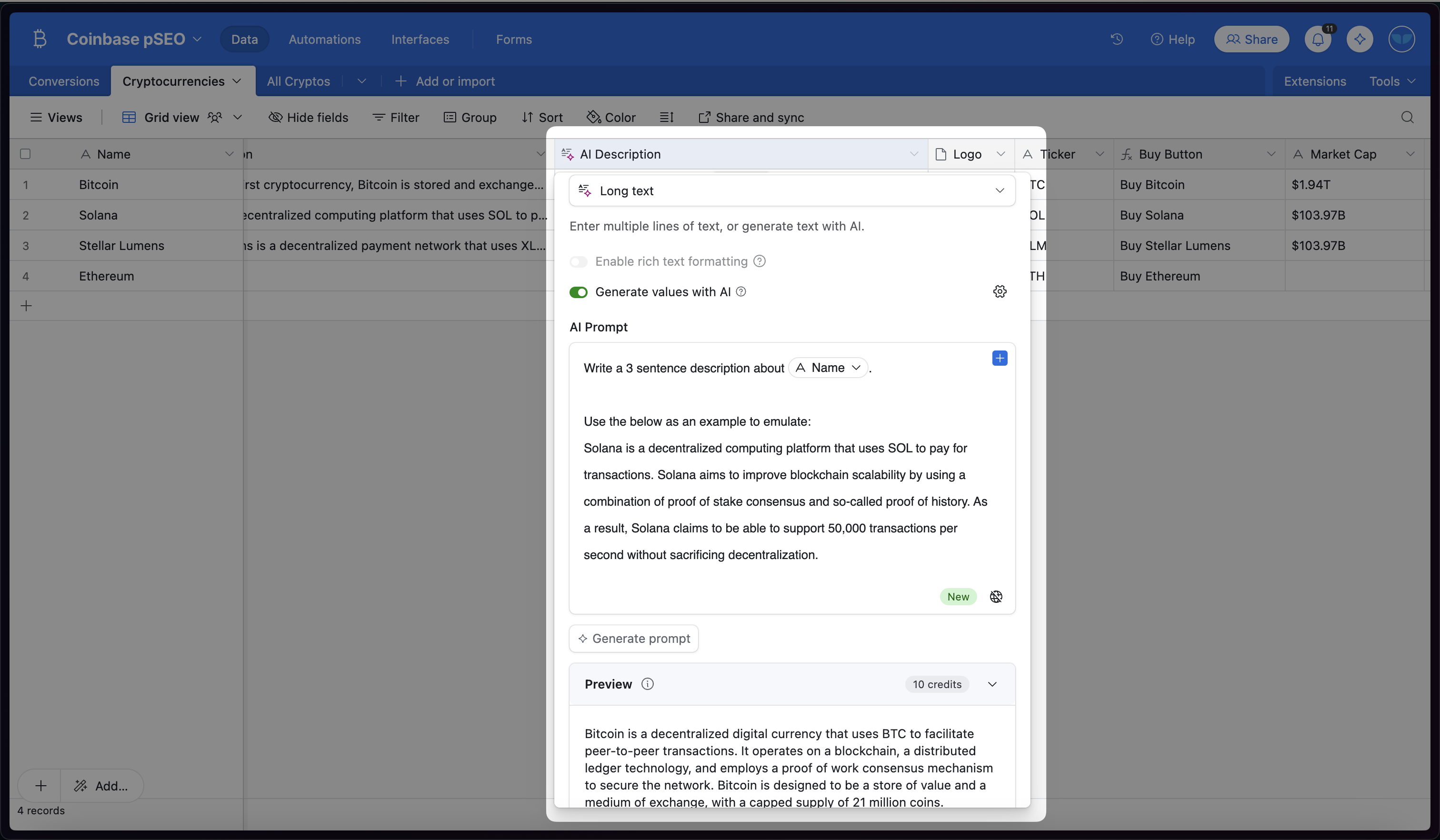Click the blue plus insert-field icon

(x=1000, y=358)
